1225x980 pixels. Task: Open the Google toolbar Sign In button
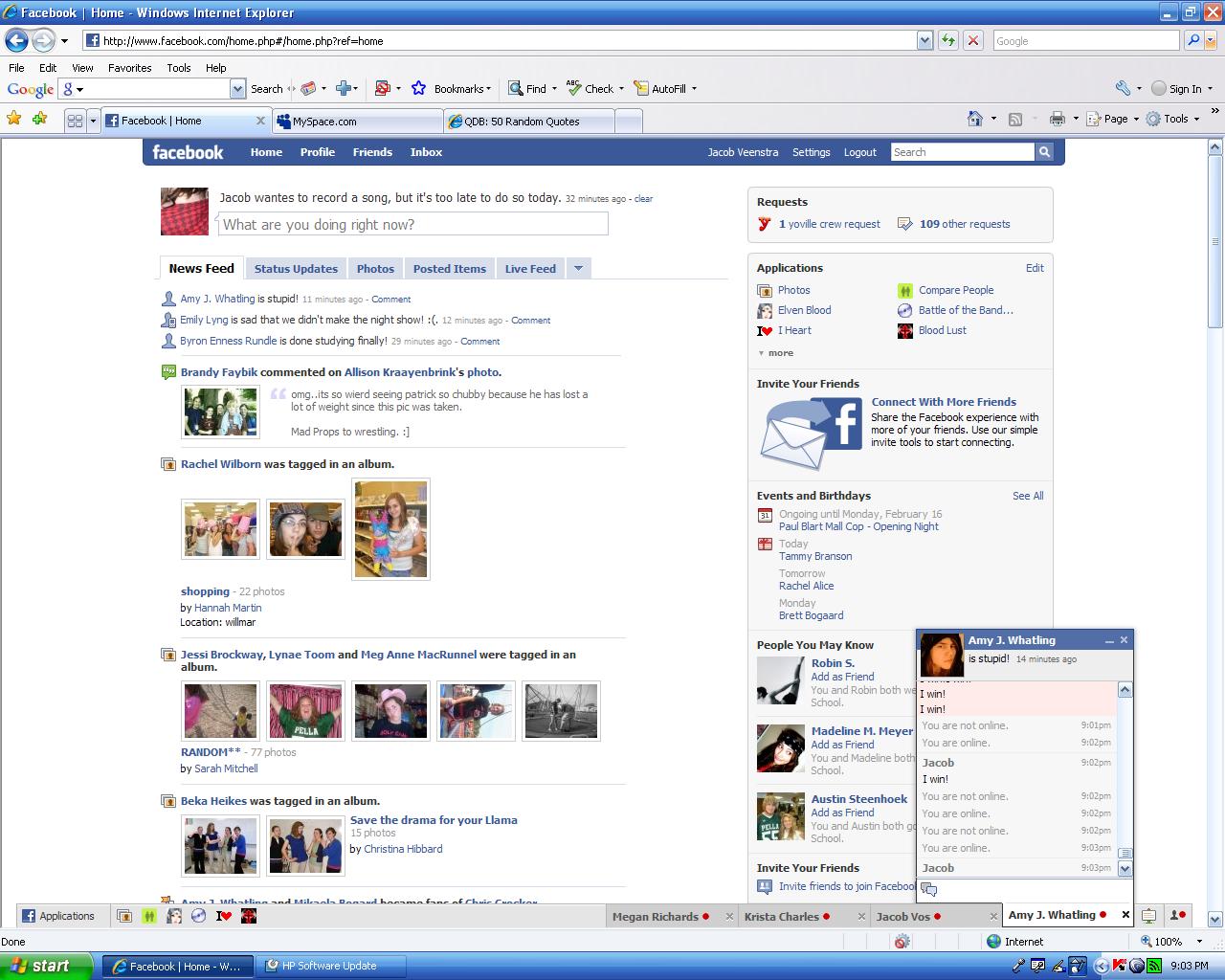pos(1182,88)
